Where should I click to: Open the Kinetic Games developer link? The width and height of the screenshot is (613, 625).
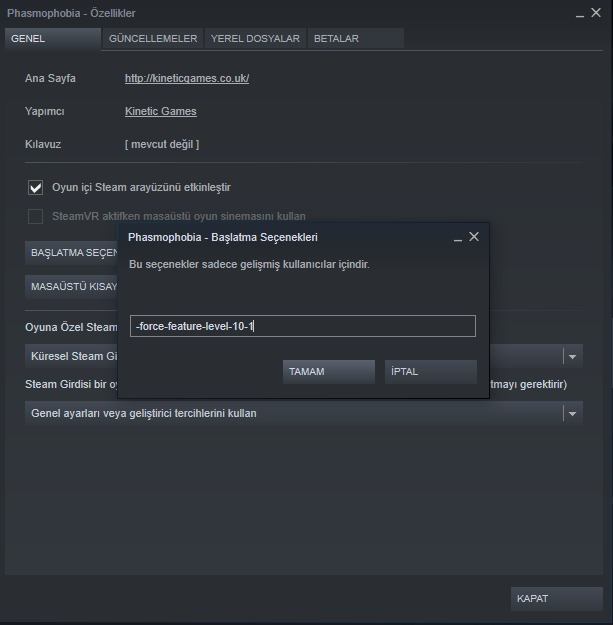pos(161,111)
